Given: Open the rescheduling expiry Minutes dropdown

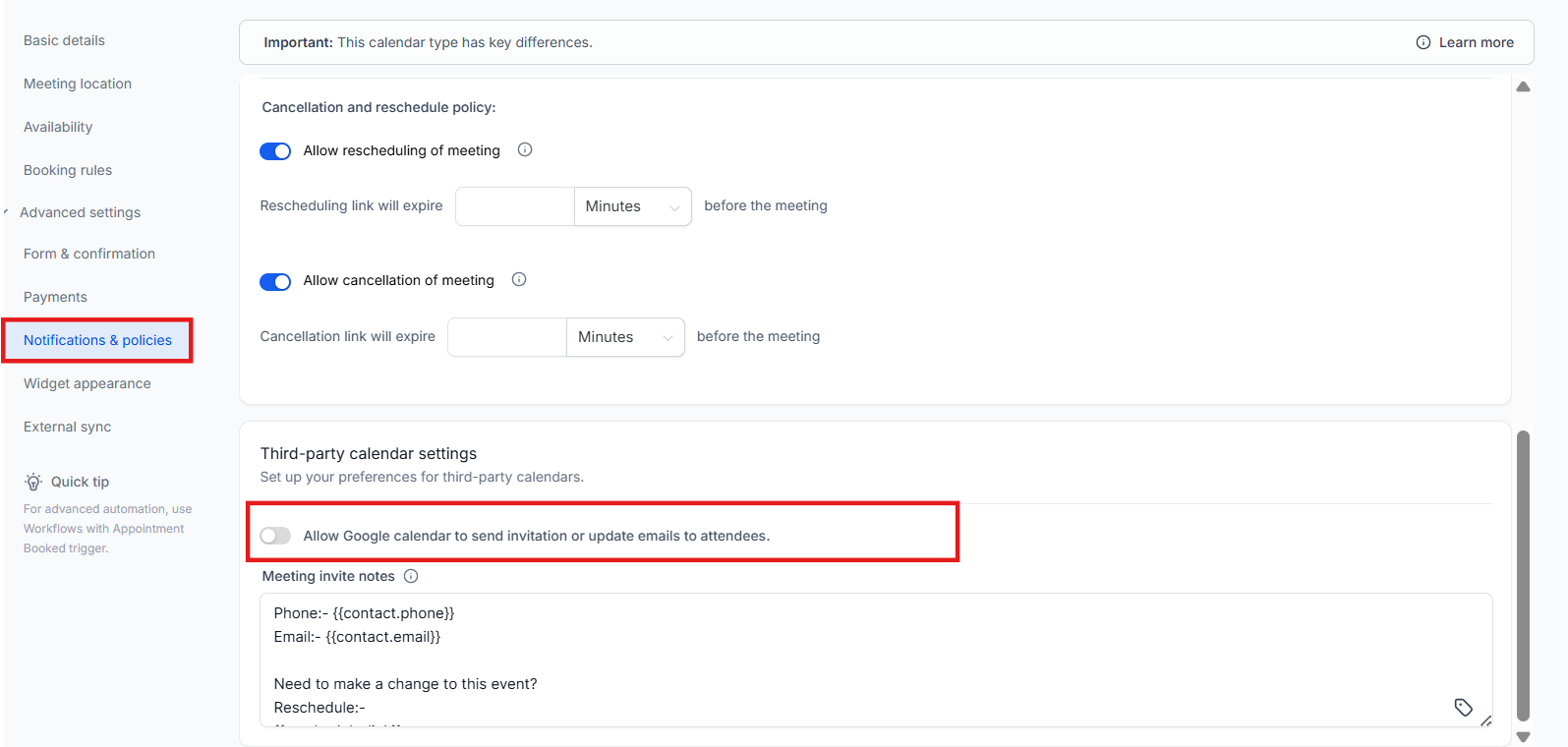Looking at the screenshot, I should coord(632,206).
